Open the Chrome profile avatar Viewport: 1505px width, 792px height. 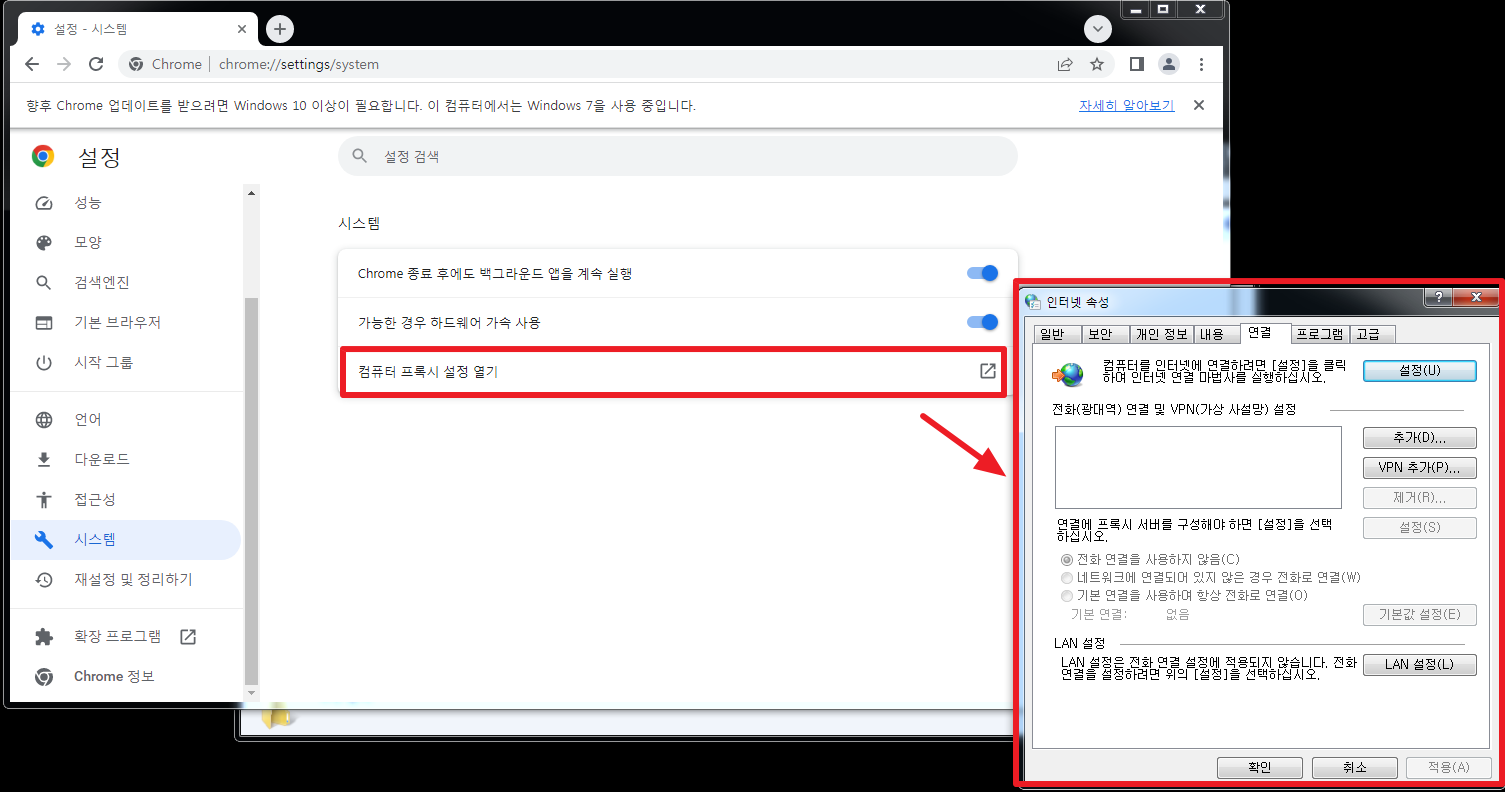click(x=1168, y=64)
